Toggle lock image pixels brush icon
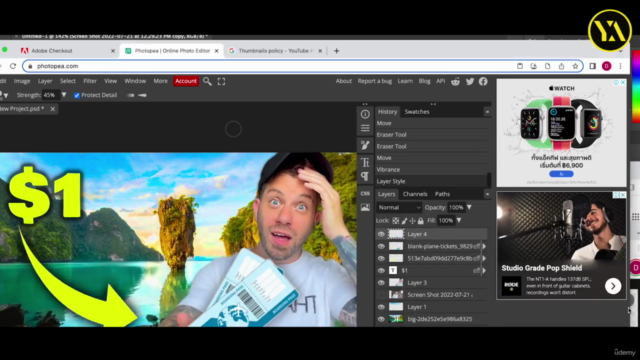640x360 pixels. 404,221
